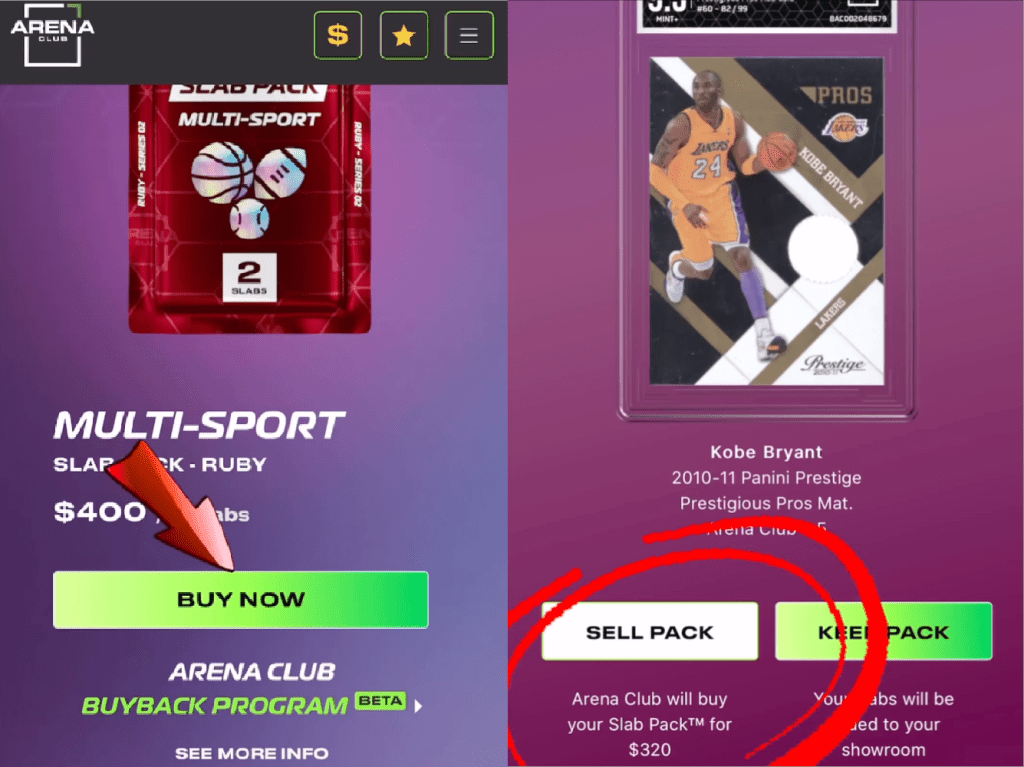Click the Arena Club logo

52,35
